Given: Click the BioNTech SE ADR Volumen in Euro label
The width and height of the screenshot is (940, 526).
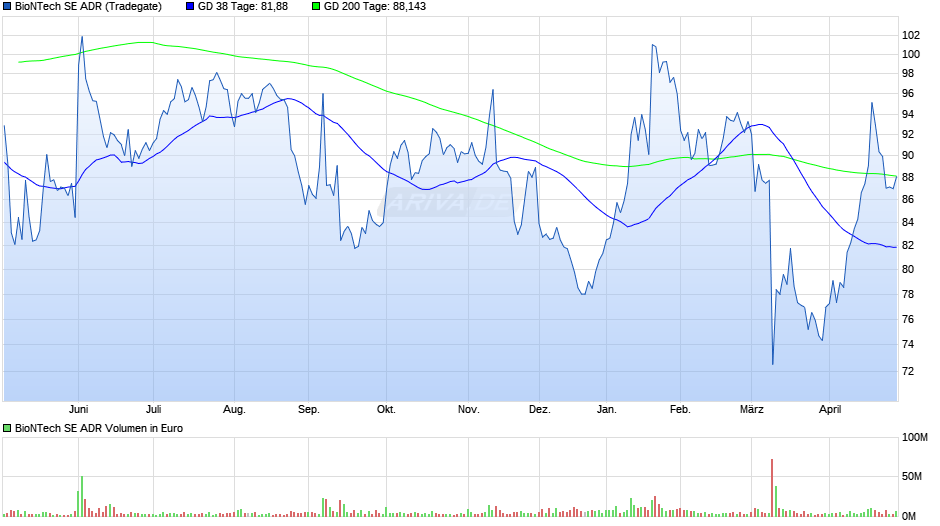Looking at the screenshot, I should 99,428.
